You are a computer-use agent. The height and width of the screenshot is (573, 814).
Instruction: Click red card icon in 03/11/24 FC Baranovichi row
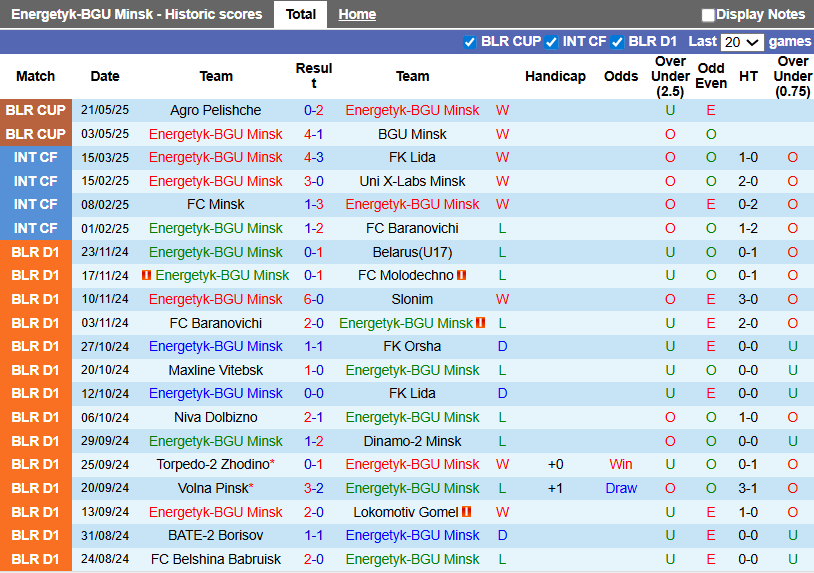(481, 323)
